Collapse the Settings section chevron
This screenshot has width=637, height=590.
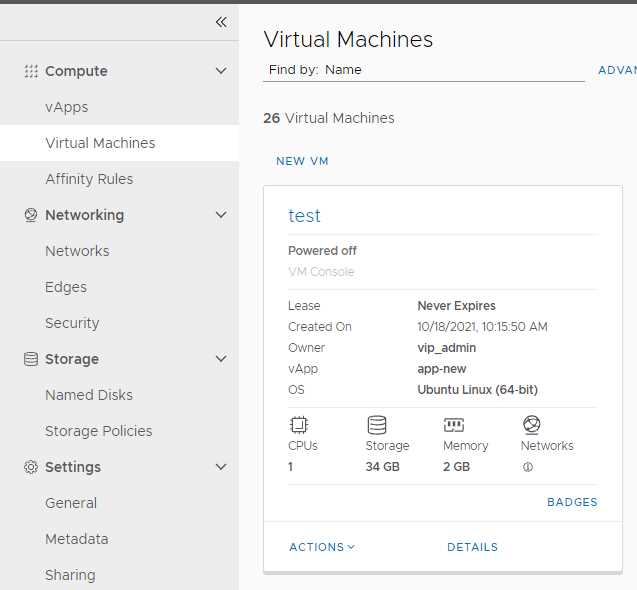tap(221, 466)
